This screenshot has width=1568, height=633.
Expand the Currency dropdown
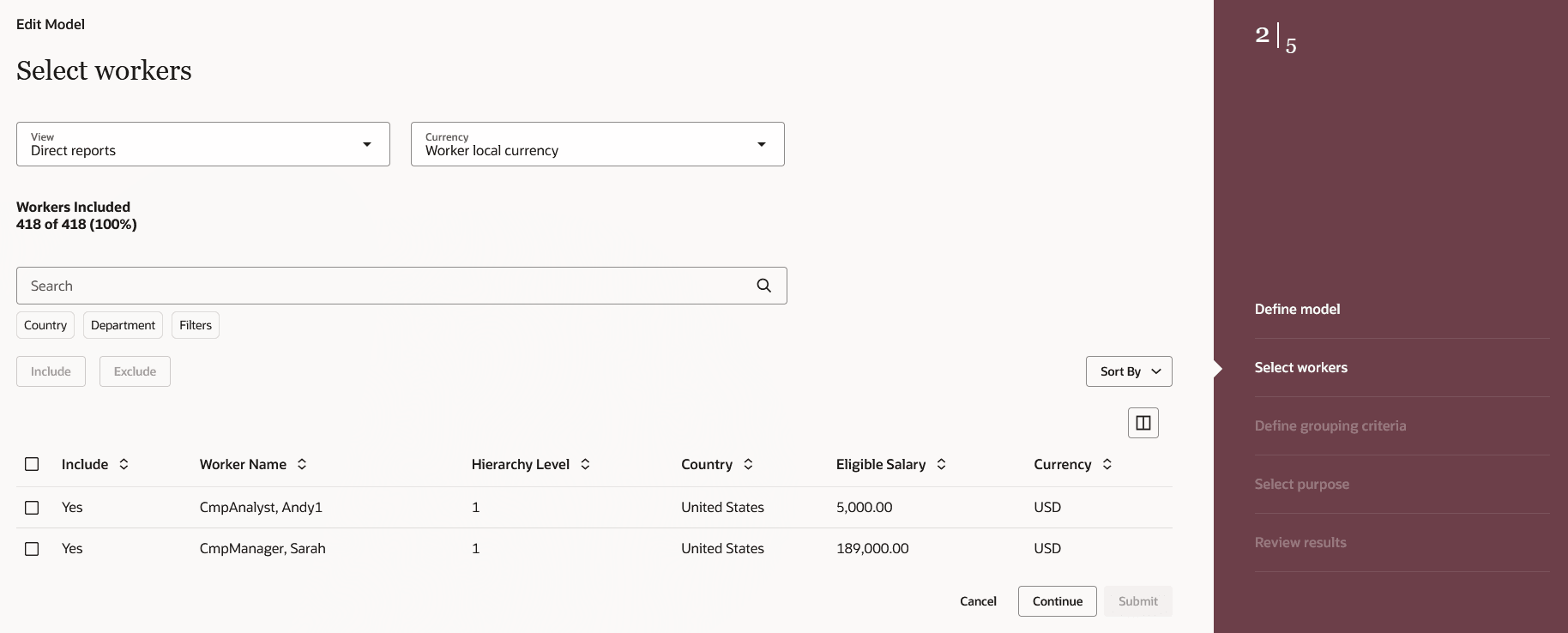click(x=598, y=144)
